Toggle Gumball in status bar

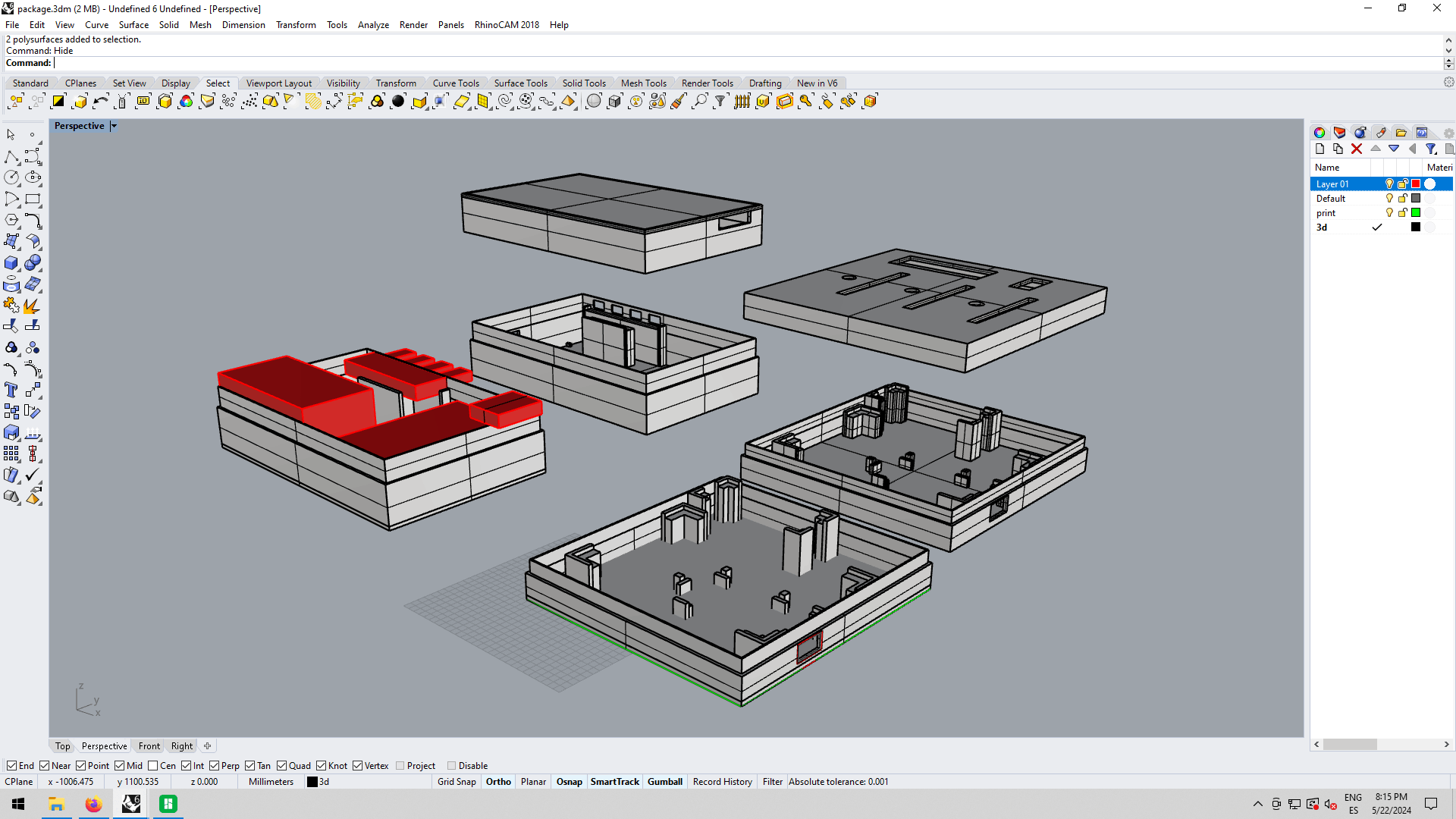[665, 782]
